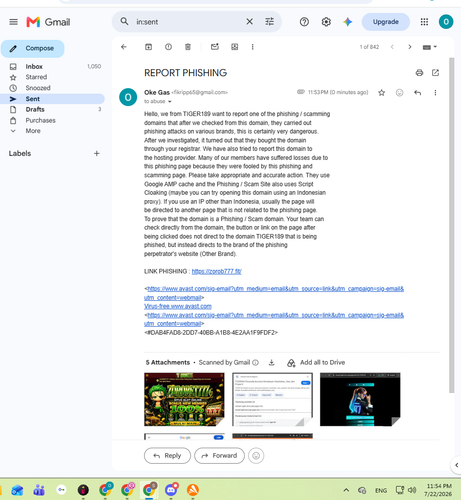Image resolution: width=461 pixels, height=500 pixels.
Task: Open the ENG language indicator
Action: [381, 490]
